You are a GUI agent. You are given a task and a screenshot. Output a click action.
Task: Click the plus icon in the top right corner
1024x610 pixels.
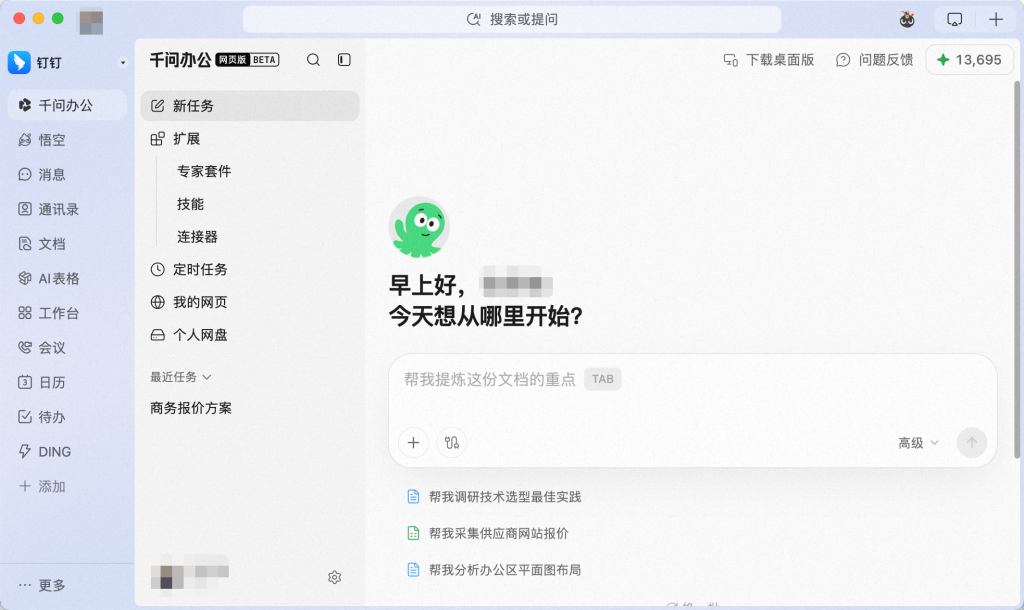tap(996, 20)
